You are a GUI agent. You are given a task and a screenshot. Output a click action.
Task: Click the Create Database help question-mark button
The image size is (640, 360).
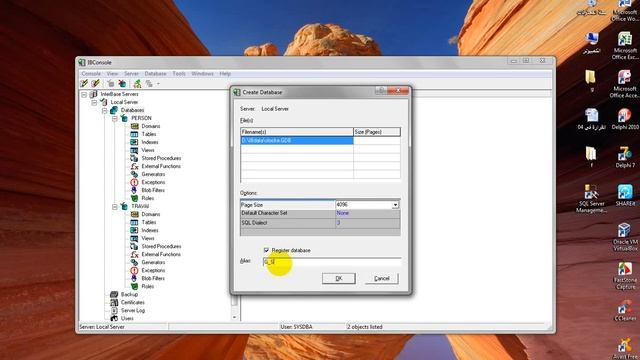click(381, 91)
